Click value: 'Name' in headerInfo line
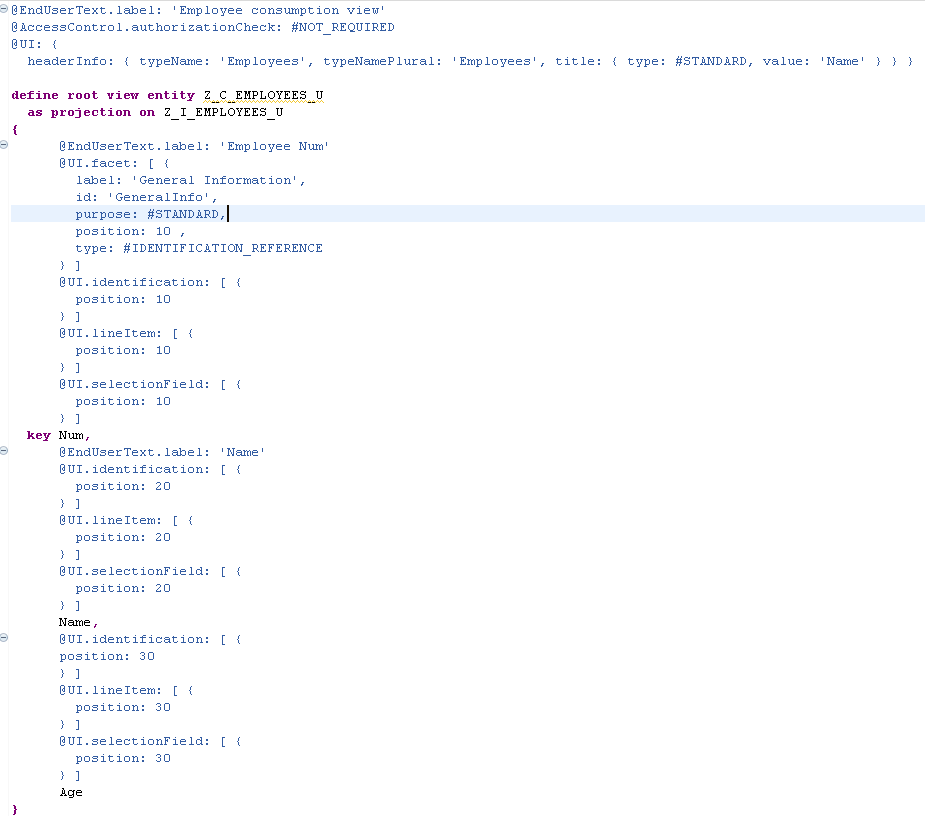 coord(814,61)
